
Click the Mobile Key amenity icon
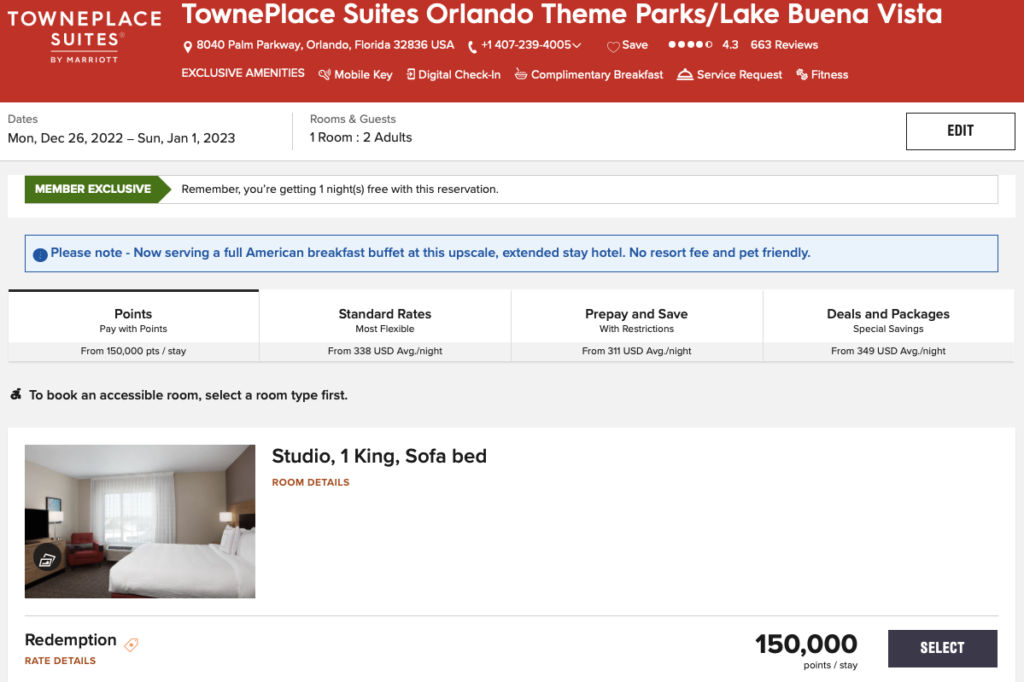click(x=324, y=75)
